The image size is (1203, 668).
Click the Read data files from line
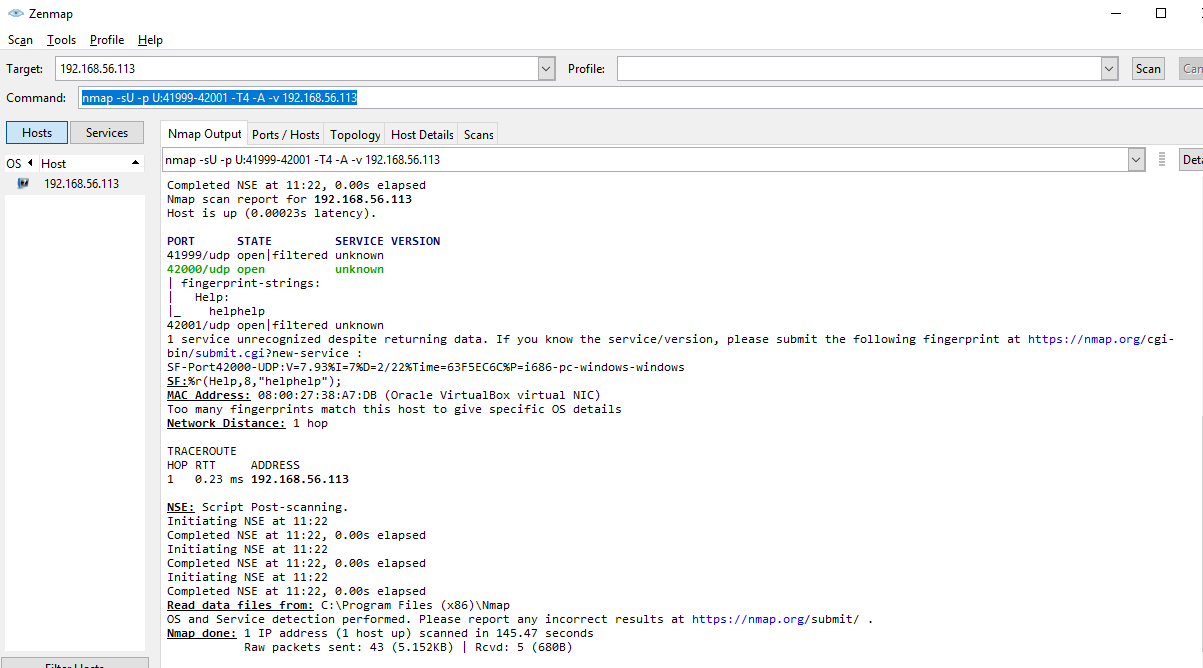pyautogui.click(x=338, y=605)
